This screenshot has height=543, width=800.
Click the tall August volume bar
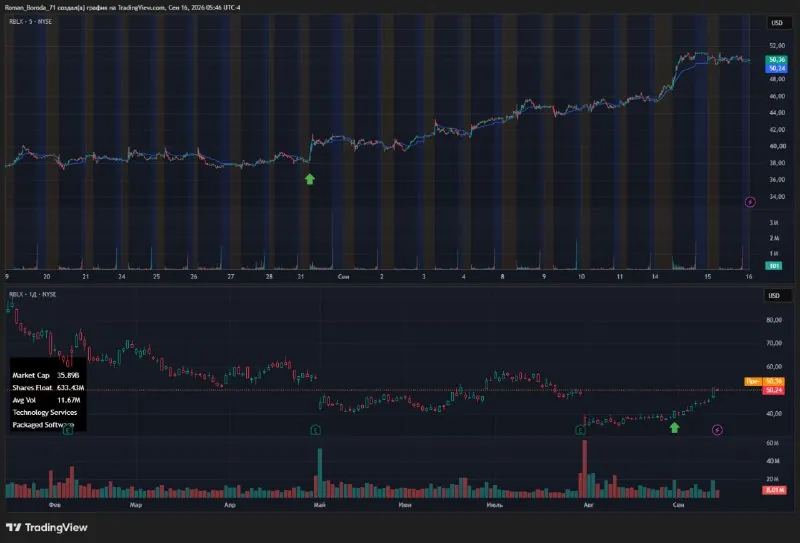pyautogui.click(x=585, y=468)
